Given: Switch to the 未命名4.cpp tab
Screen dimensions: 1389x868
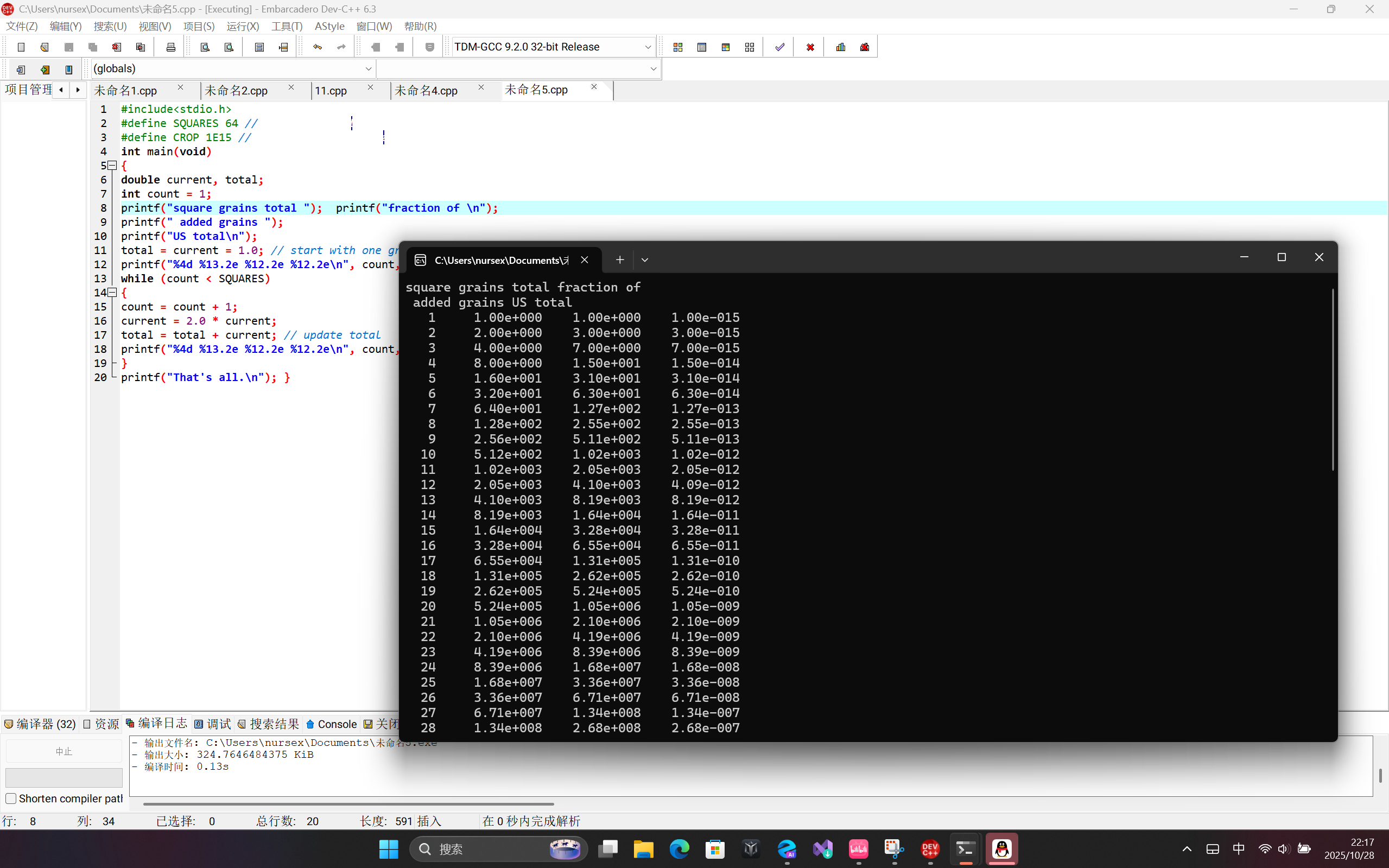Looking at the screenshot, I should [x=426, y=91].
